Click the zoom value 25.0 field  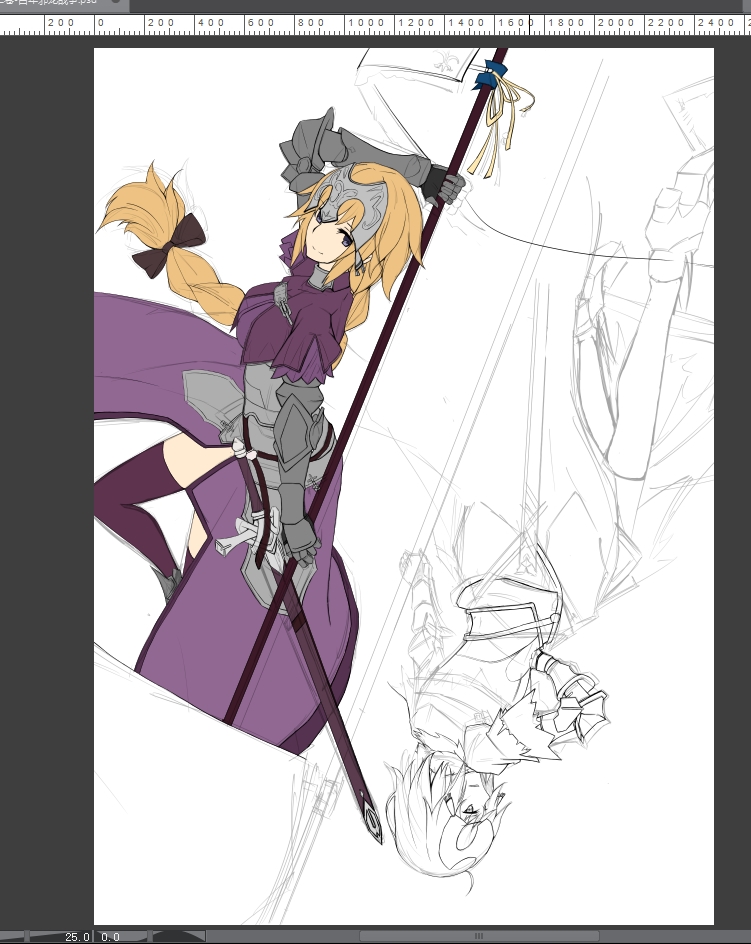[x=76, y=937]
